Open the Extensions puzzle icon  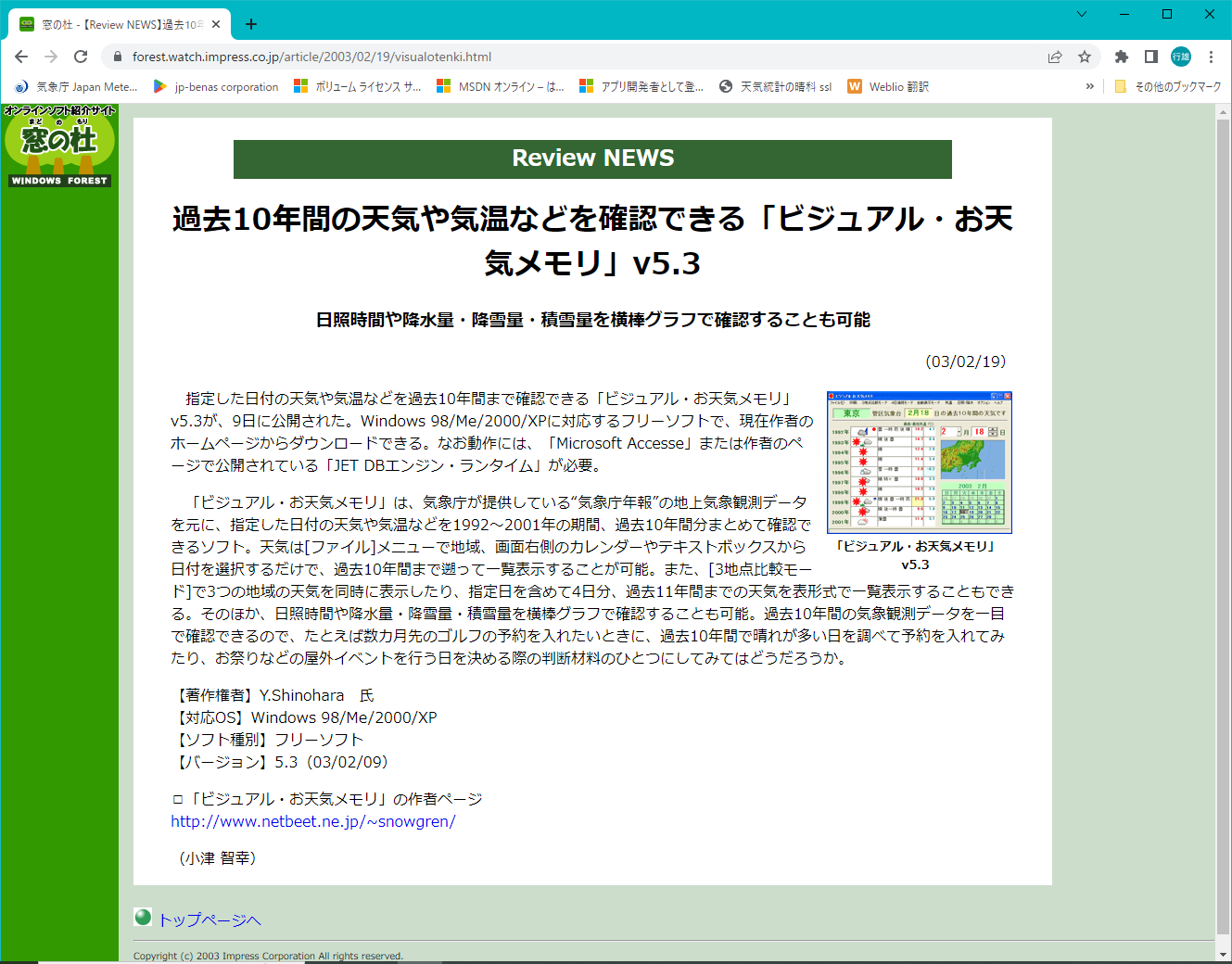coord(1122,57)
